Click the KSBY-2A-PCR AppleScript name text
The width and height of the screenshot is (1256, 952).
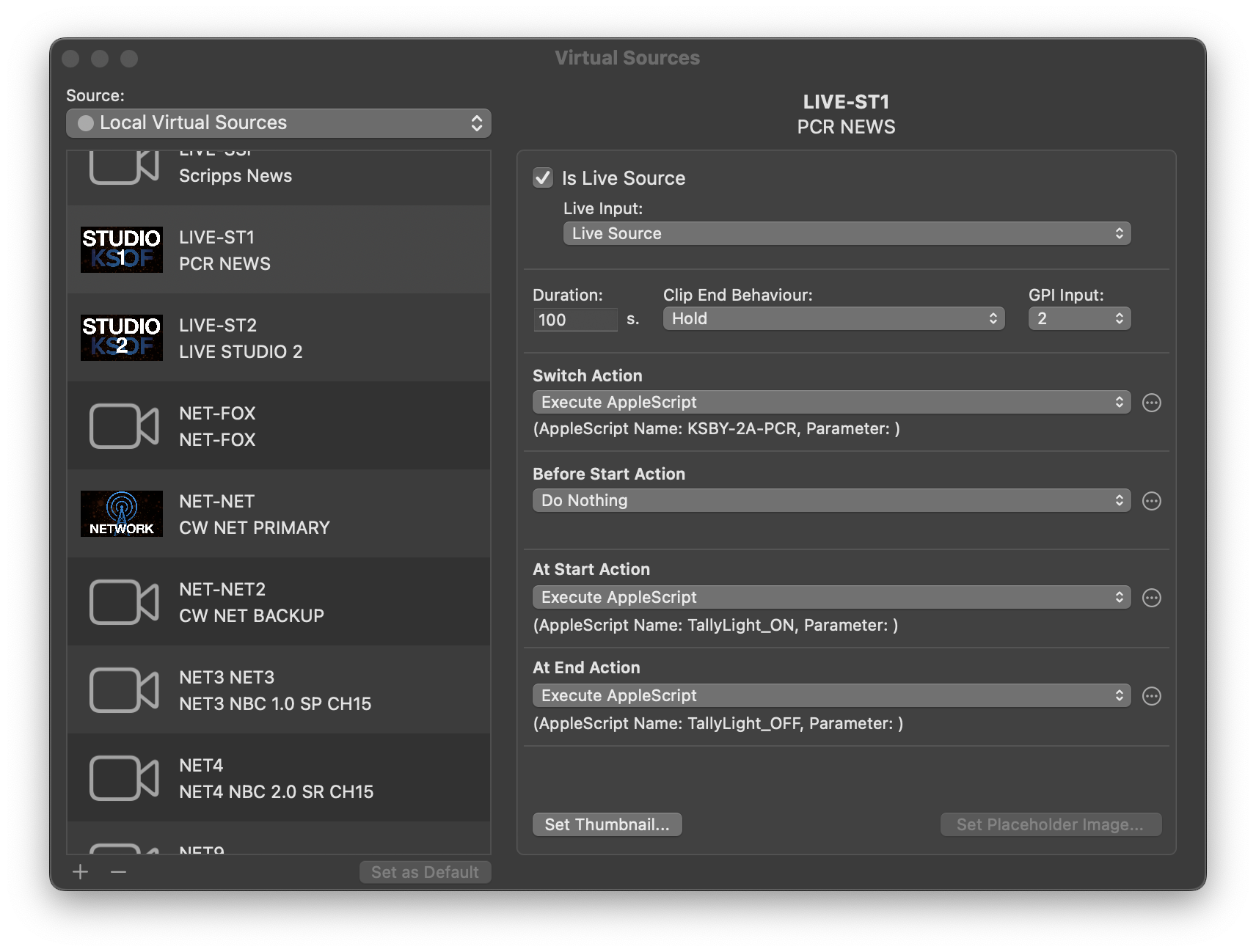tap(742, 428)
